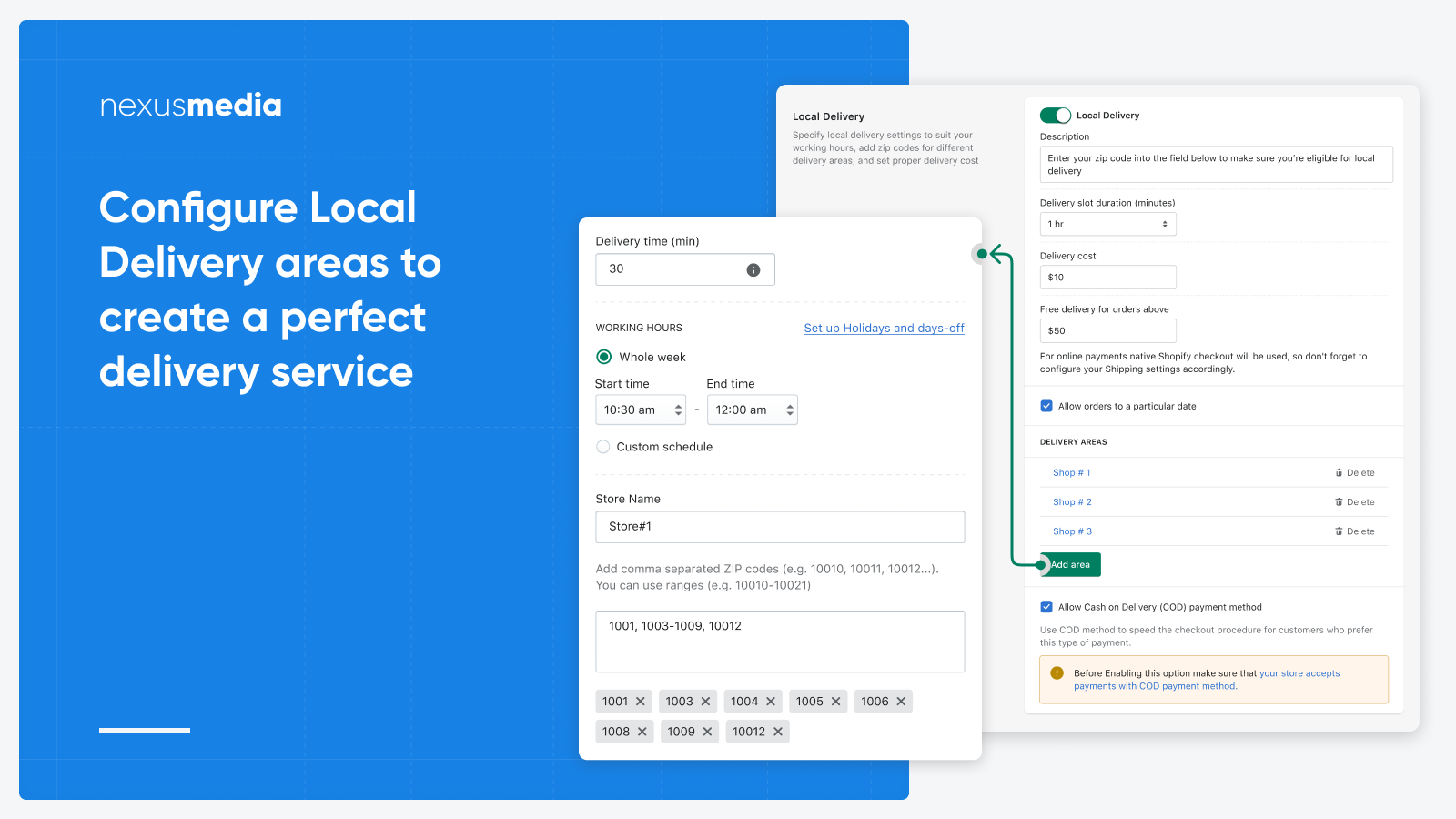Remove the 1006 ZIP code tag
The width and height of the screenshot is (1456, 819).
pyautogui.click(x=901, y=702)
